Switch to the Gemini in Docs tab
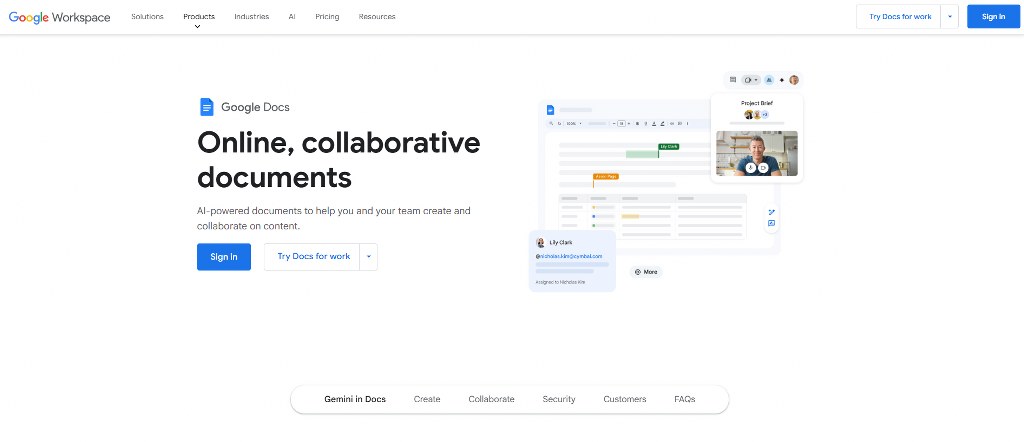Screen dimensions: 1024x442 (355, 399)
